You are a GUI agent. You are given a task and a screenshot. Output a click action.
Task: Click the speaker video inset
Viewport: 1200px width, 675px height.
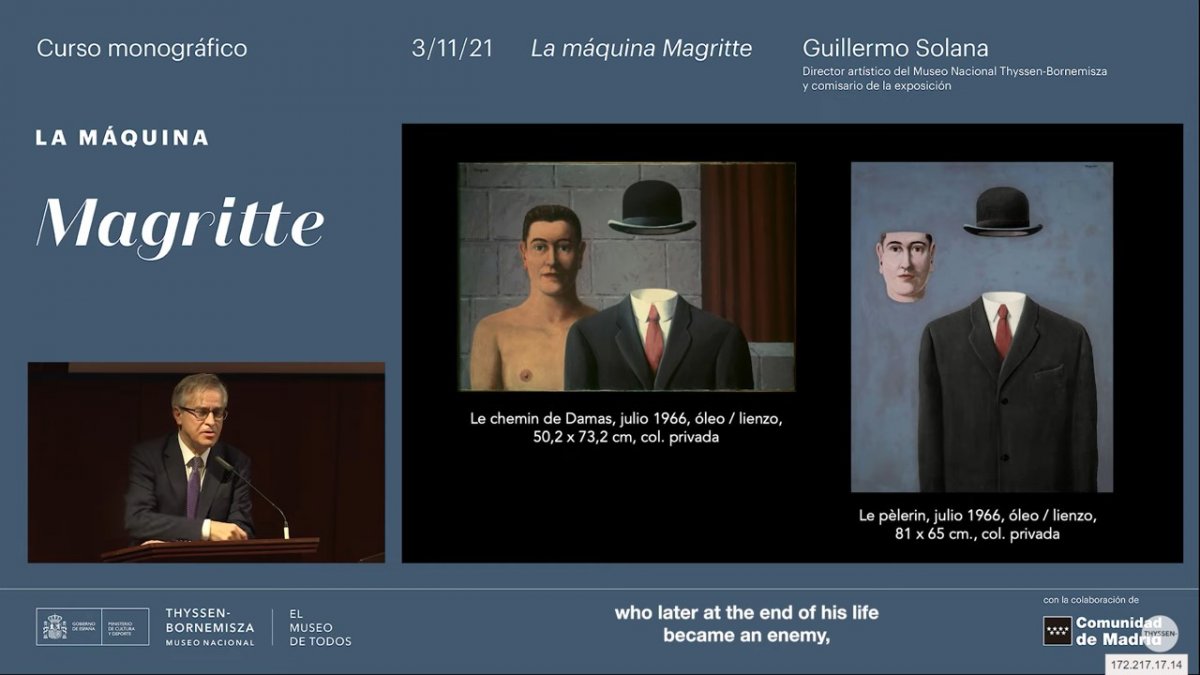(x=206, y=462)
